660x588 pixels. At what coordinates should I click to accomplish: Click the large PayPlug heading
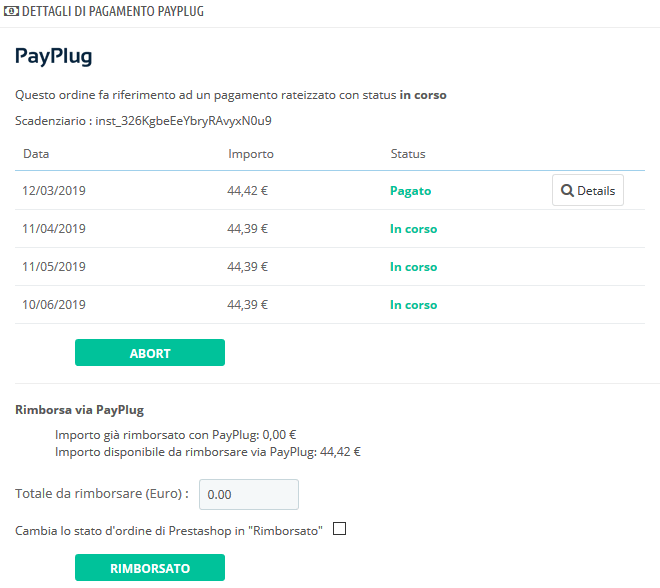tap(54, 56)
